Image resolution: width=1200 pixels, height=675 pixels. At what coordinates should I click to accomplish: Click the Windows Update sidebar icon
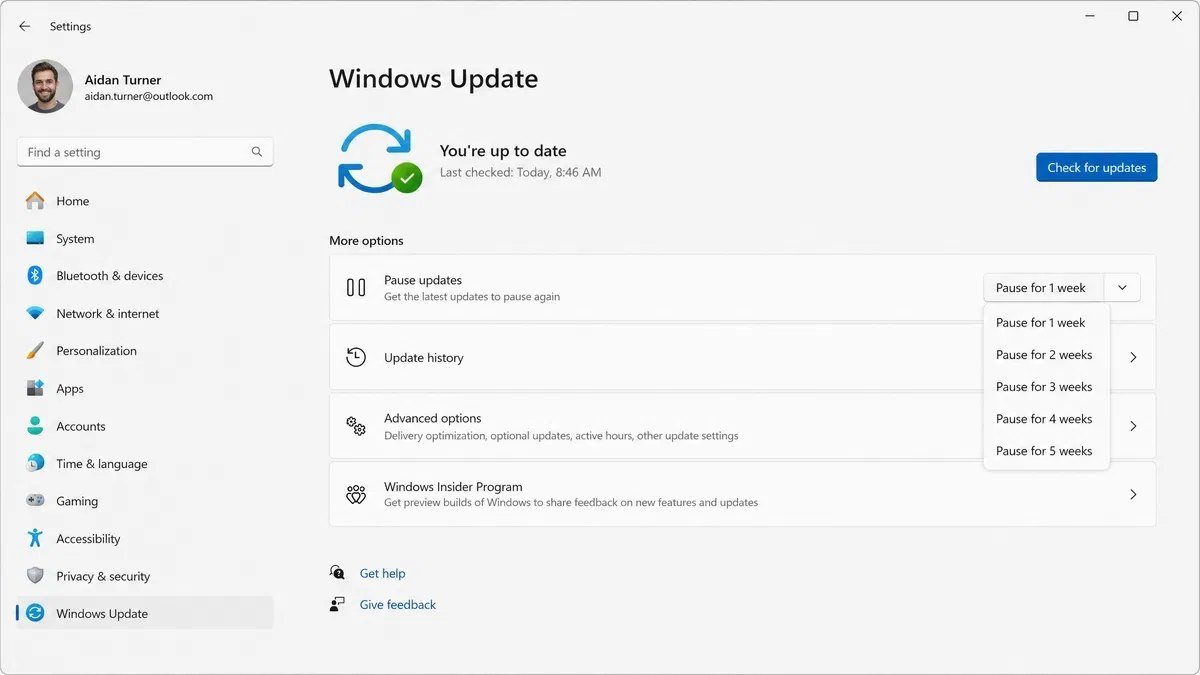[35, 614]
